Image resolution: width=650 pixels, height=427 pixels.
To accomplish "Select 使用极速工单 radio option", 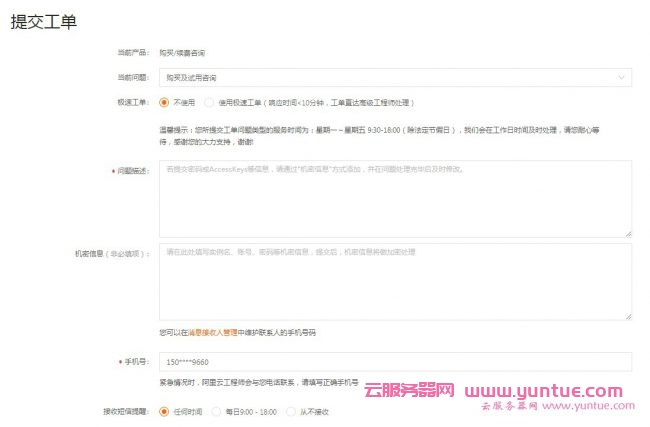I will [x=209, y=102].
